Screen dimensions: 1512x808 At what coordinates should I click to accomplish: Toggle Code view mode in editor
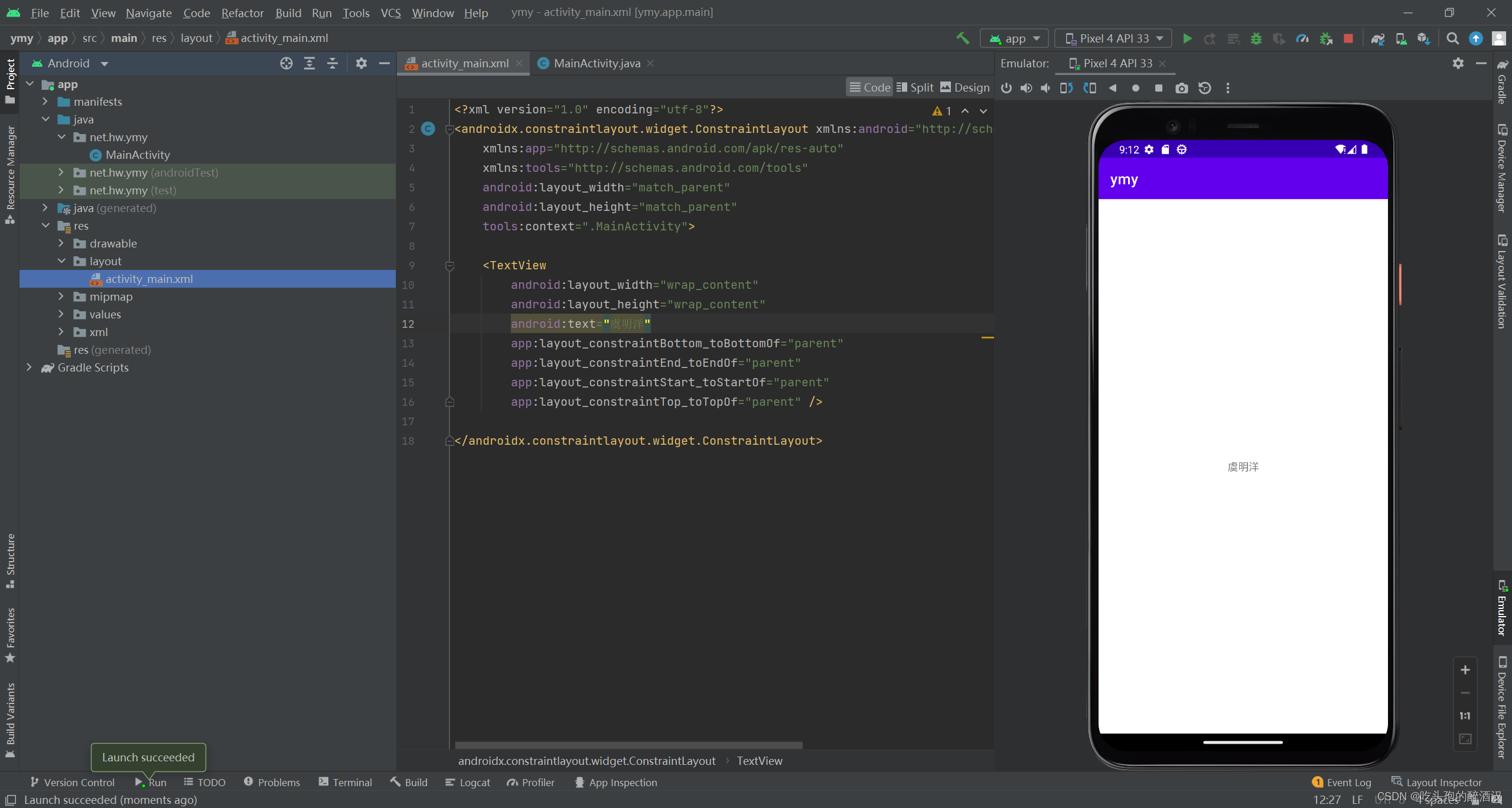869,87
